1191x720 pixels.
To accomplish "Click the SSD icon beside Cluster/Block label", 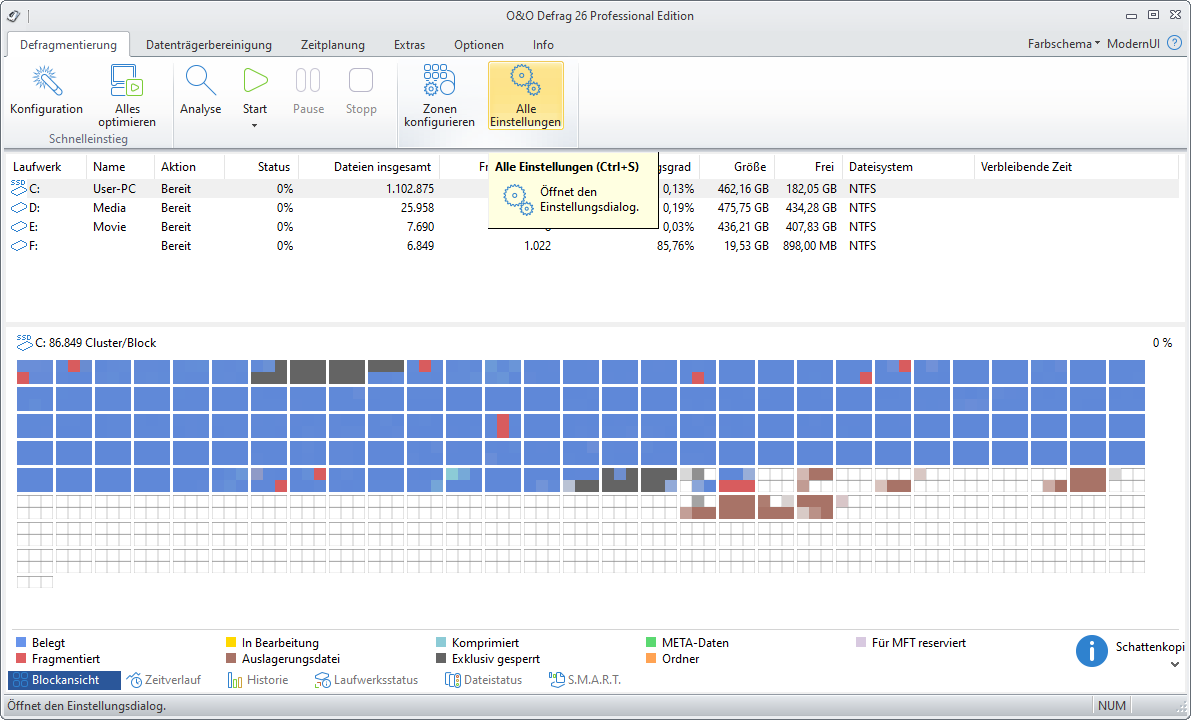I will click(24, 343).
